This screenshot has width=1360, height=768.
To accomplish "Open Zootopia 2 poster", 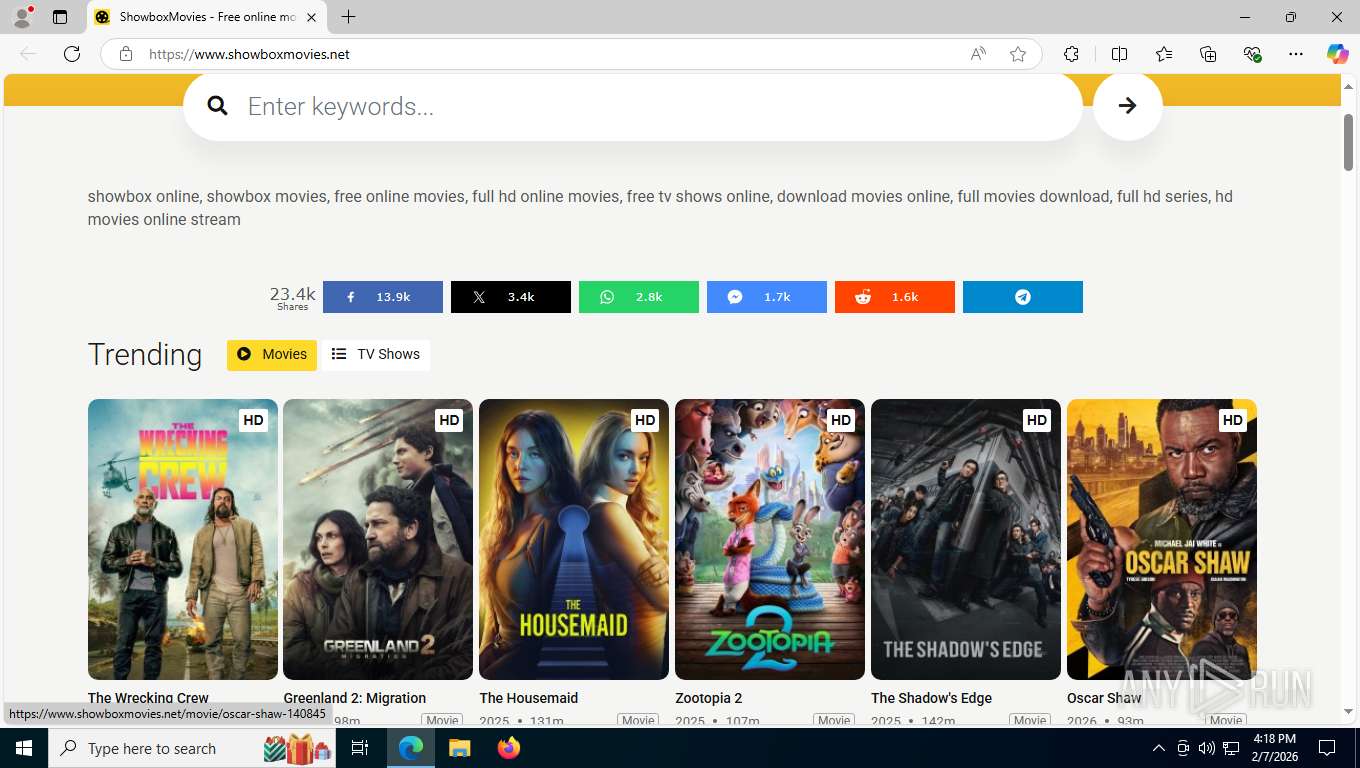I will coord(770,540).
